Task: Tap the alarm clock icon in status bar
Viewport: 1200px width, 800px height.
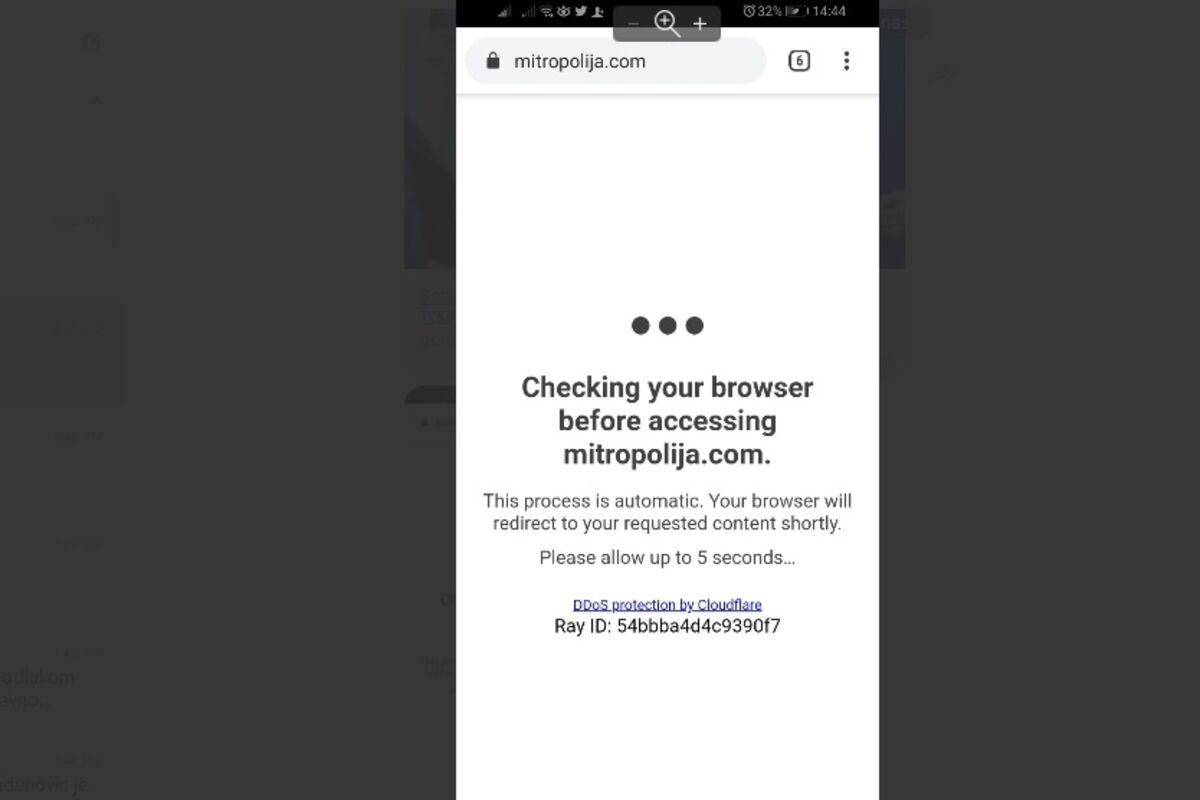Action: tap(749, 11)
